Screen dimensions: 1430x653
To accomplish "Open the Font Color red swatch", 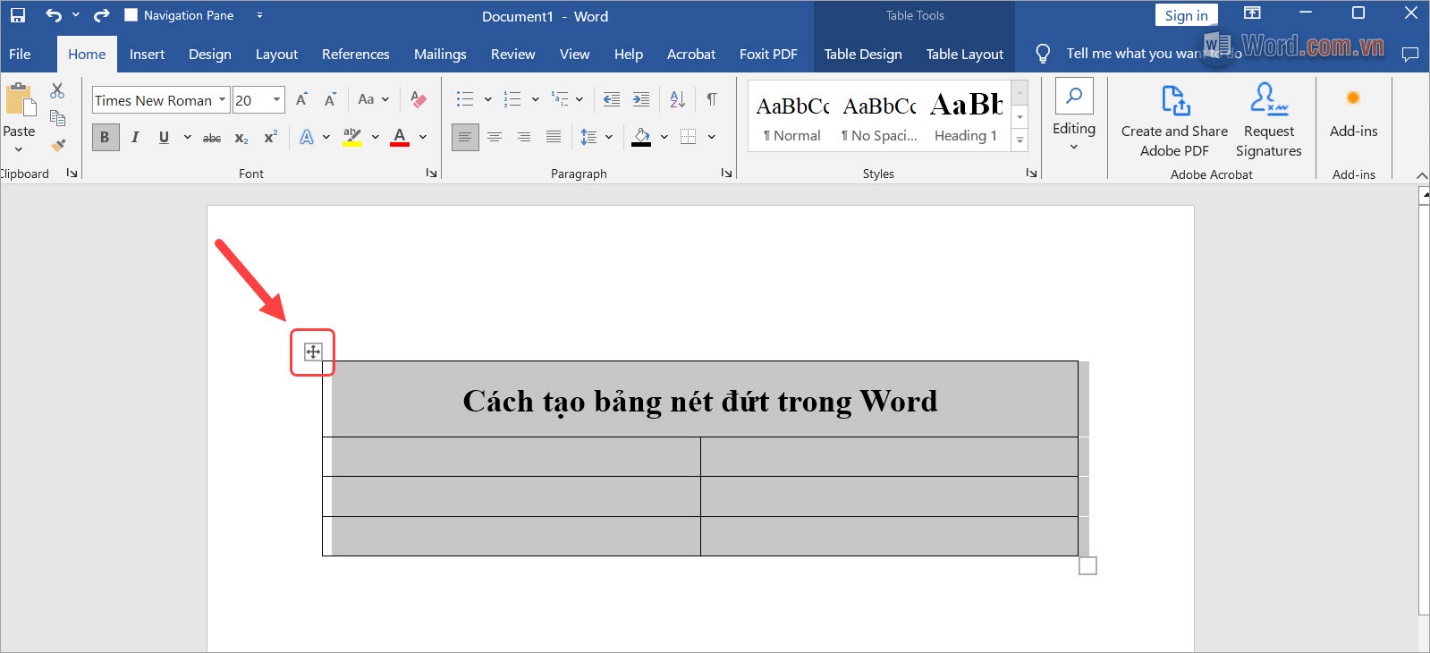I will pyautogui.click(x=398, y=137).
